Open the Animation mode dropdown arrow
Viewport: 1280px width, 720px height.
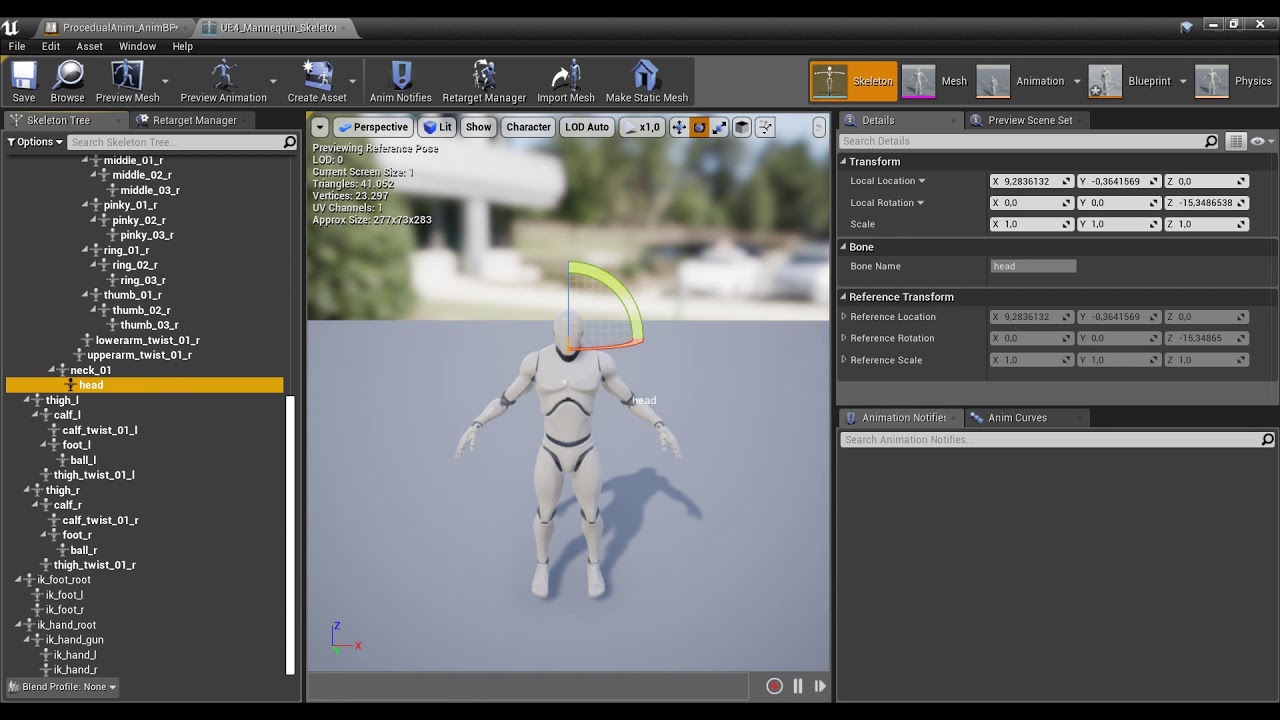[x=1077, y=82]
